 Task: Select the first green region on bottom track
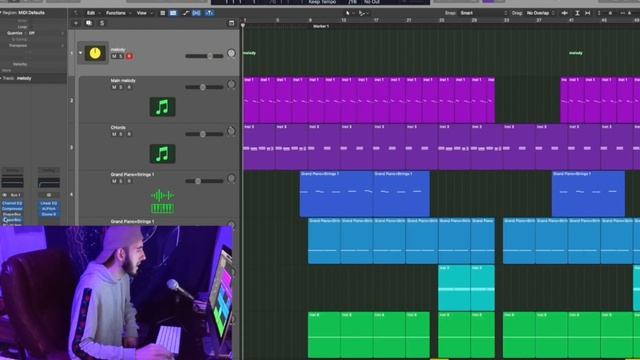[324, 335]
